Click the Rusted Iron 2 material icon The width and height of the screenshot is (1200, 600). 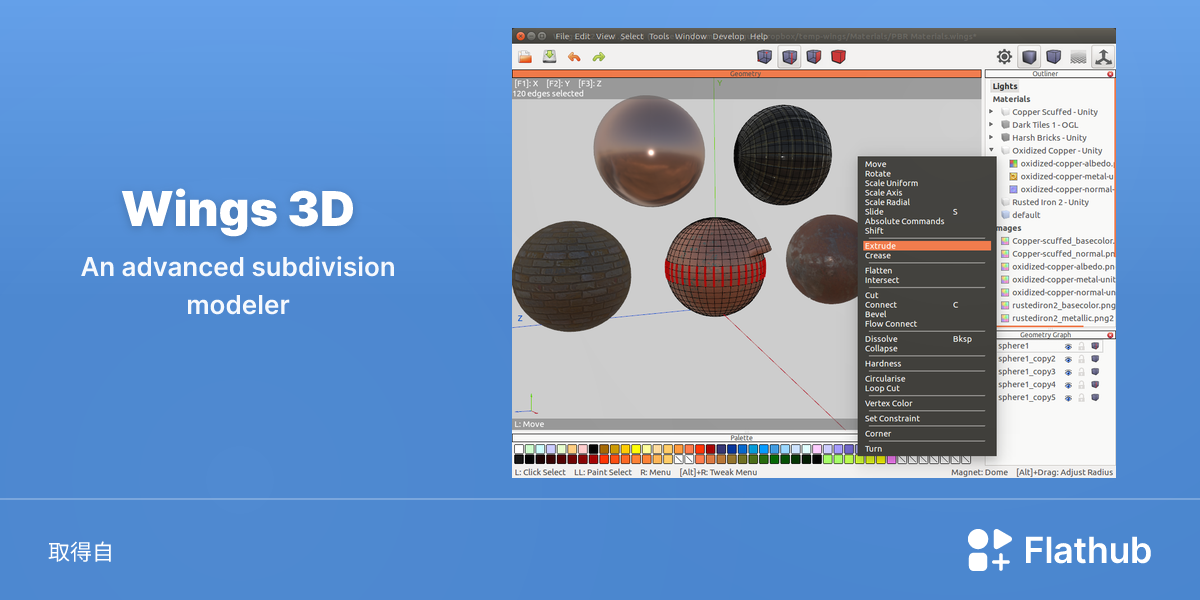click(x=1005, y=202)
